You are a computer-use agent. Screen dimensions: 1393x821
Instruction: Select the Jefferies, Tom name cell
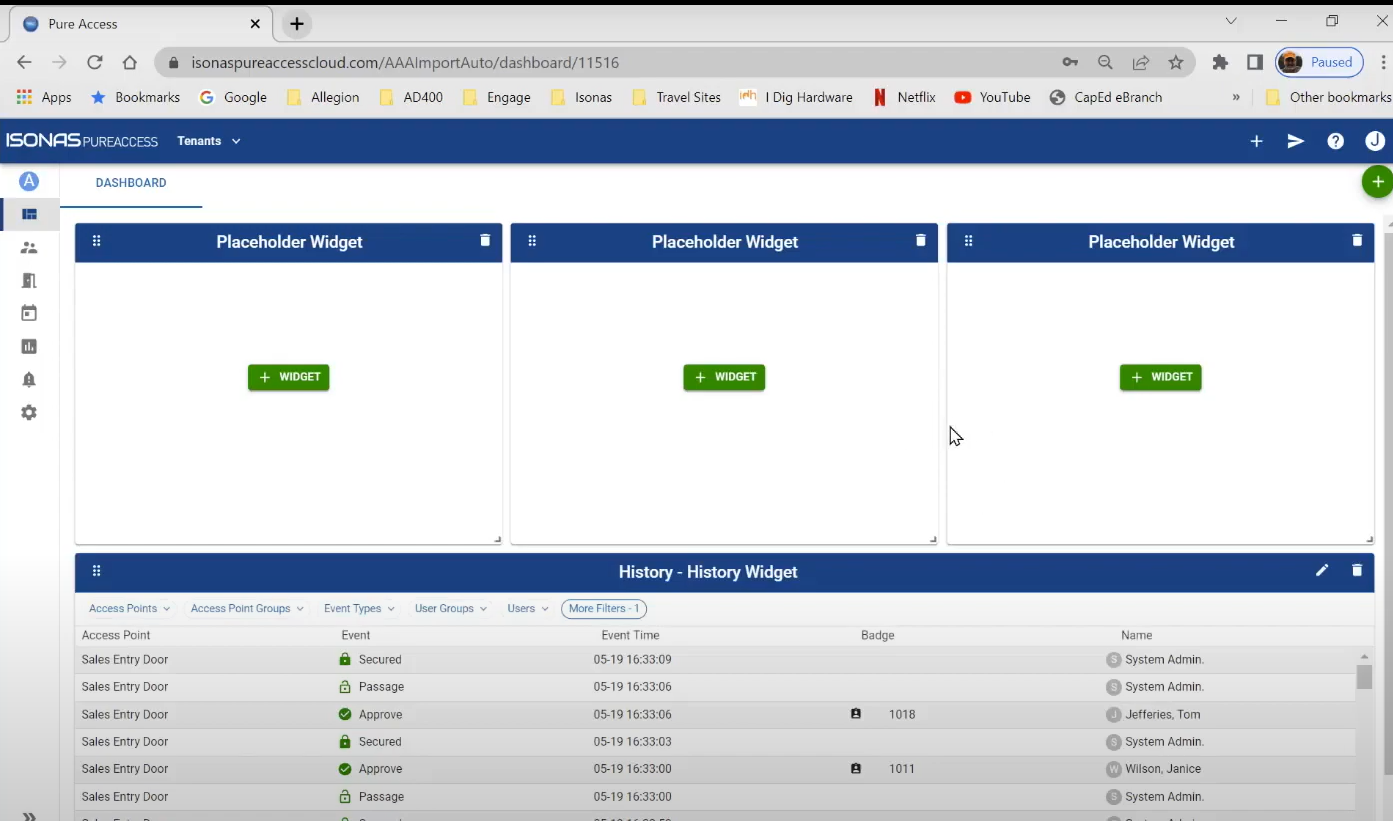(x=1154, y=714)
